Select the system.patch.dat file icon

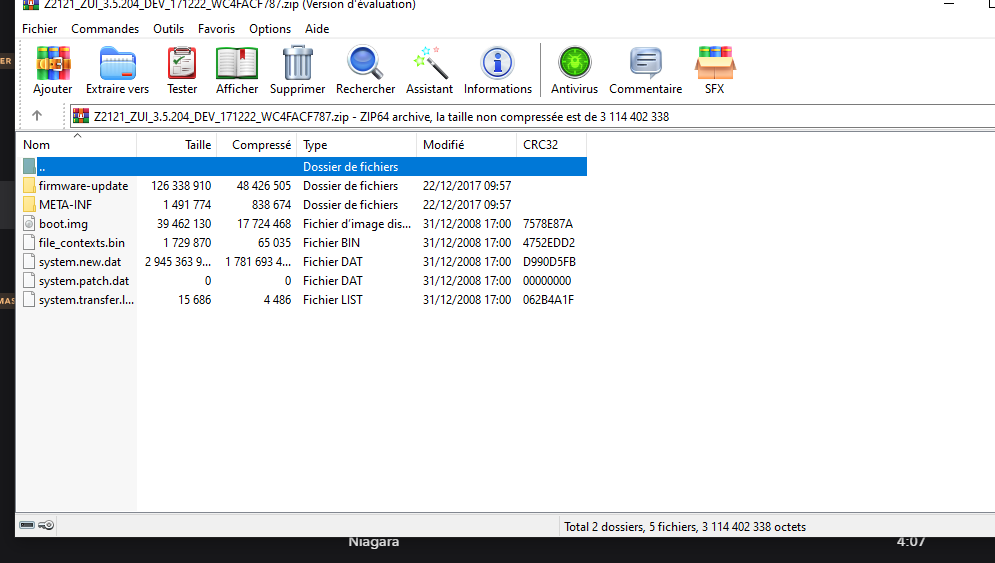tap(29, 281)
